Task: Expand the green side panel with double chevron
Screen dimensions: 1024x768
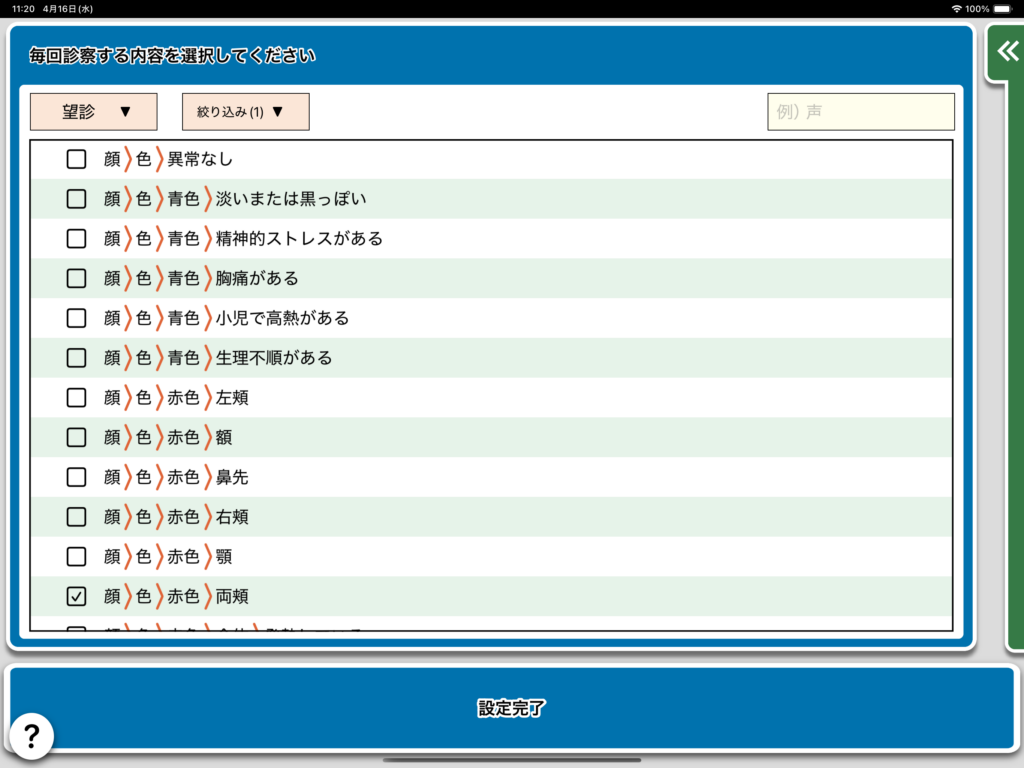Action: (1008, 52)
